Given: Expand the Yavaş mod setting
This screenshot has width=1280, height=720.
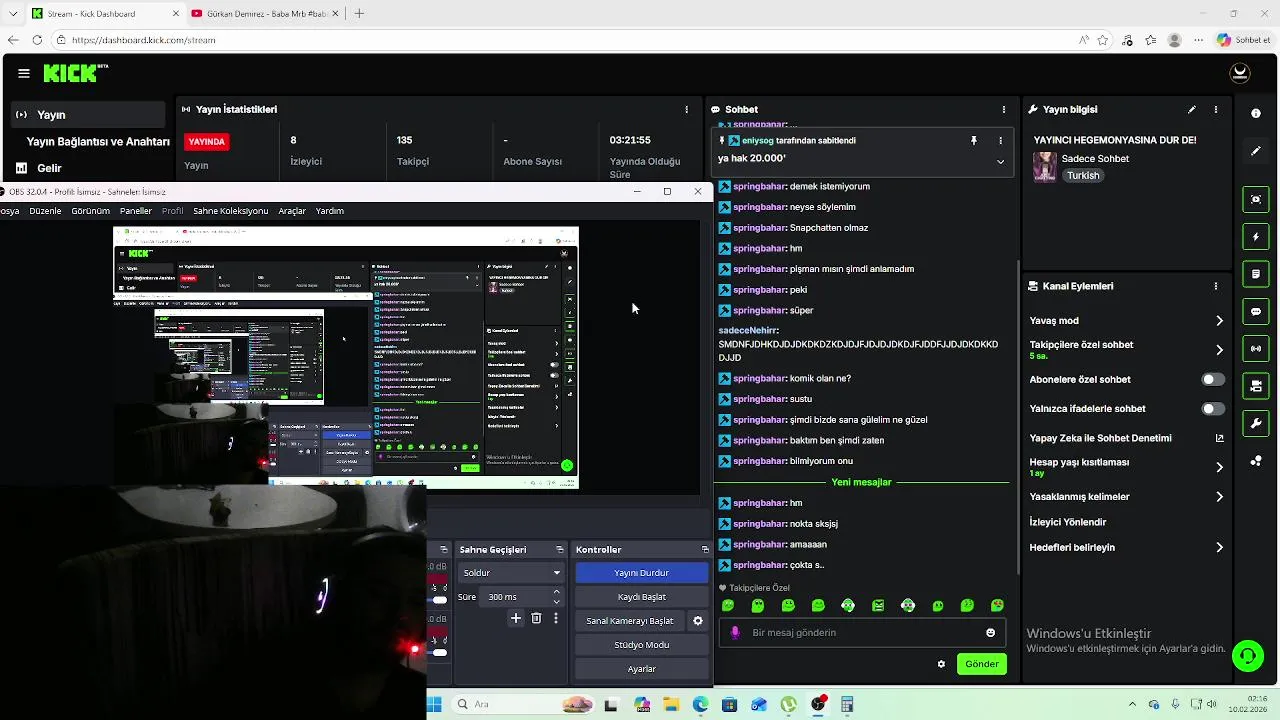Looking at the screenshot, I should pos(1219,321).
